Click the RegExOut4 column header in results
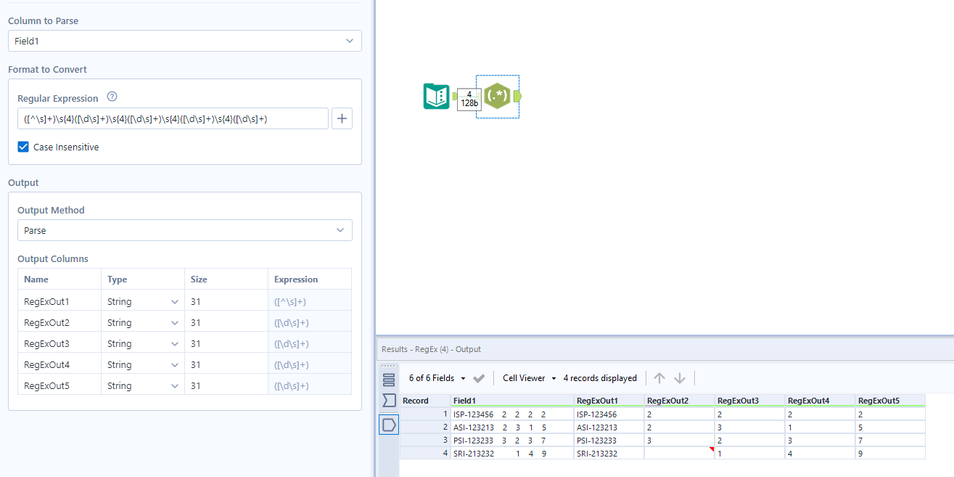Viewport: 954px width, 477px height. [x=820, y=401]
